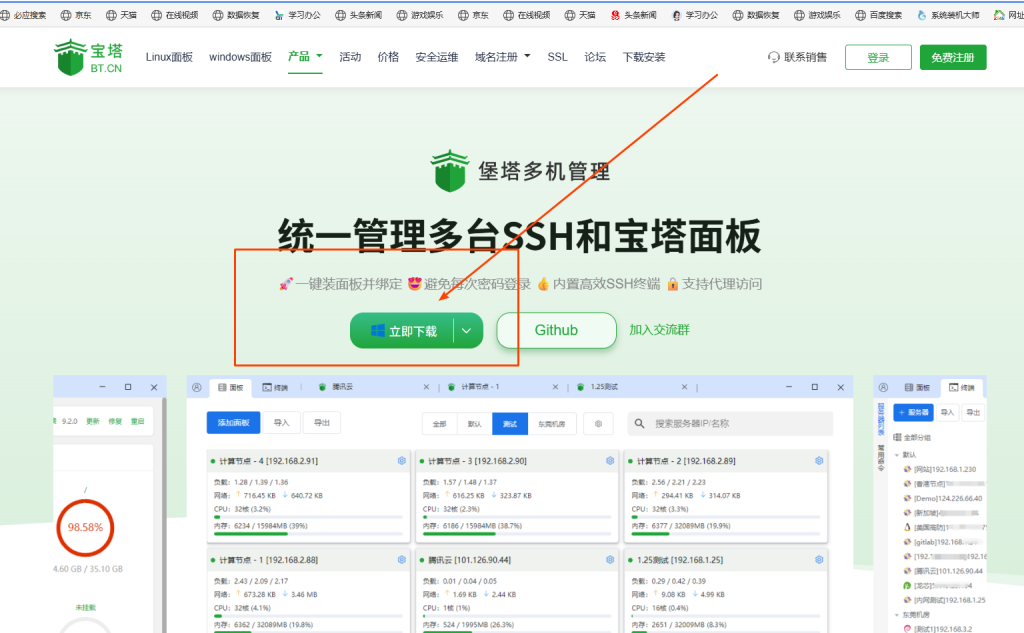This screenshot has width=1024, height=633.
Task: Open the arrow dropdown beside 立即下载
Action: point(467,331)
